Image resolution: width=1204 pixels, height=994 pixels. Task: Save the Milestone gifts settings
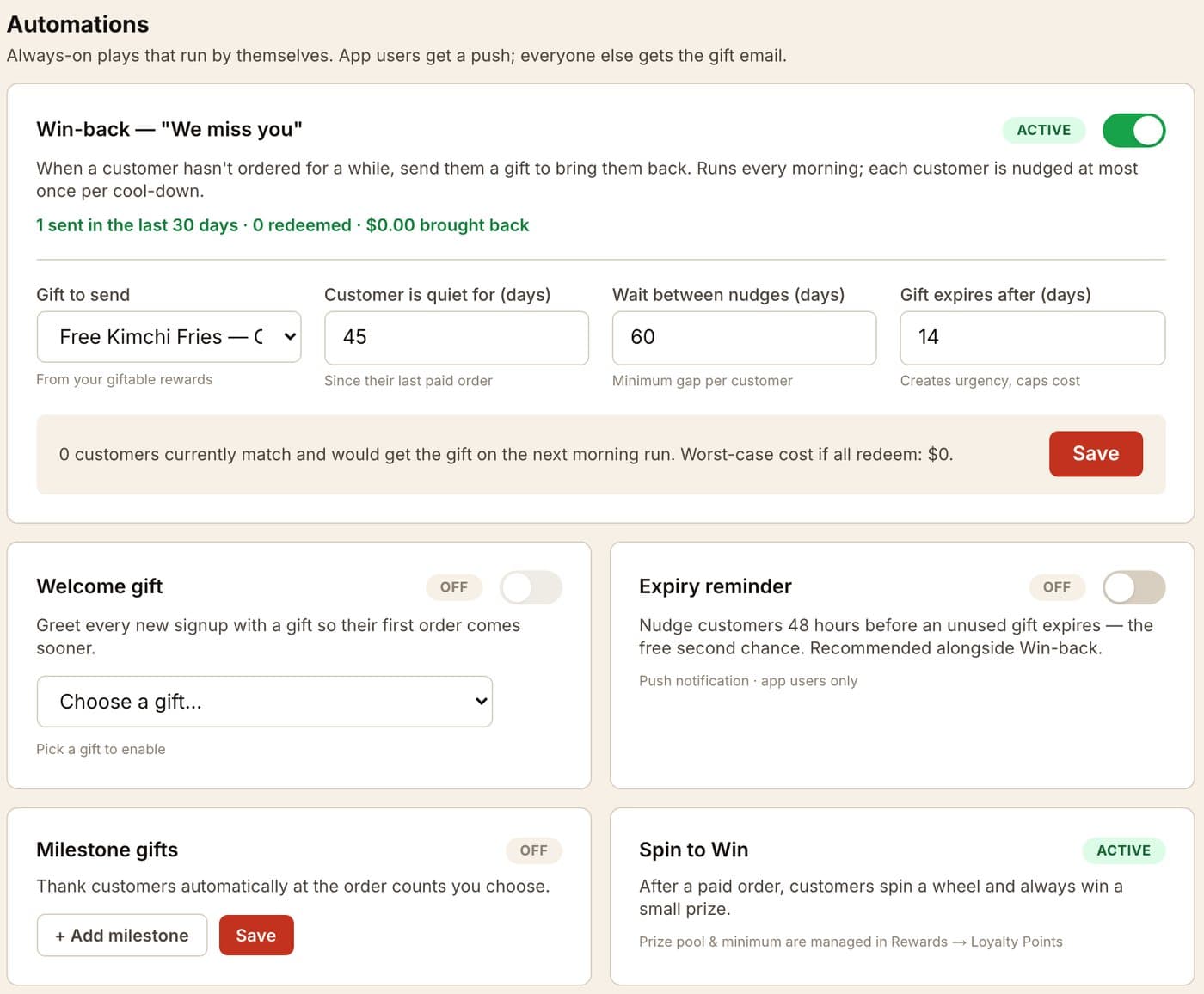point(256,936)
